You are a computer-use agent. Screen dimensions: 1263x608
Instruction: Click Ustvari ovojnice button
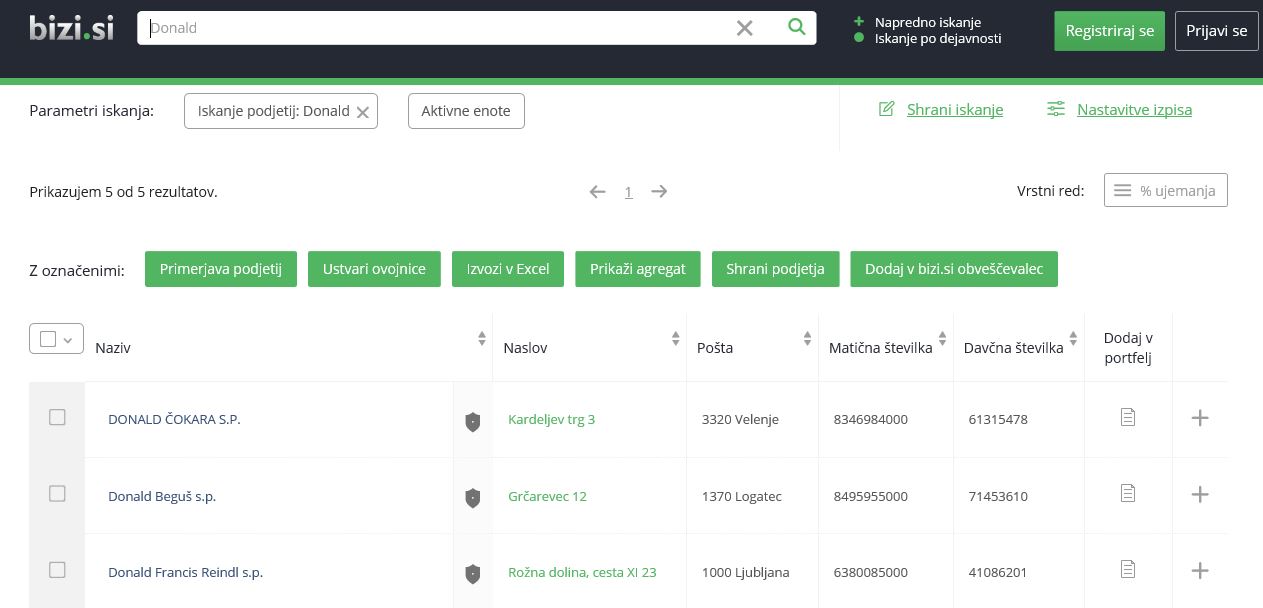tap(374, 269)
